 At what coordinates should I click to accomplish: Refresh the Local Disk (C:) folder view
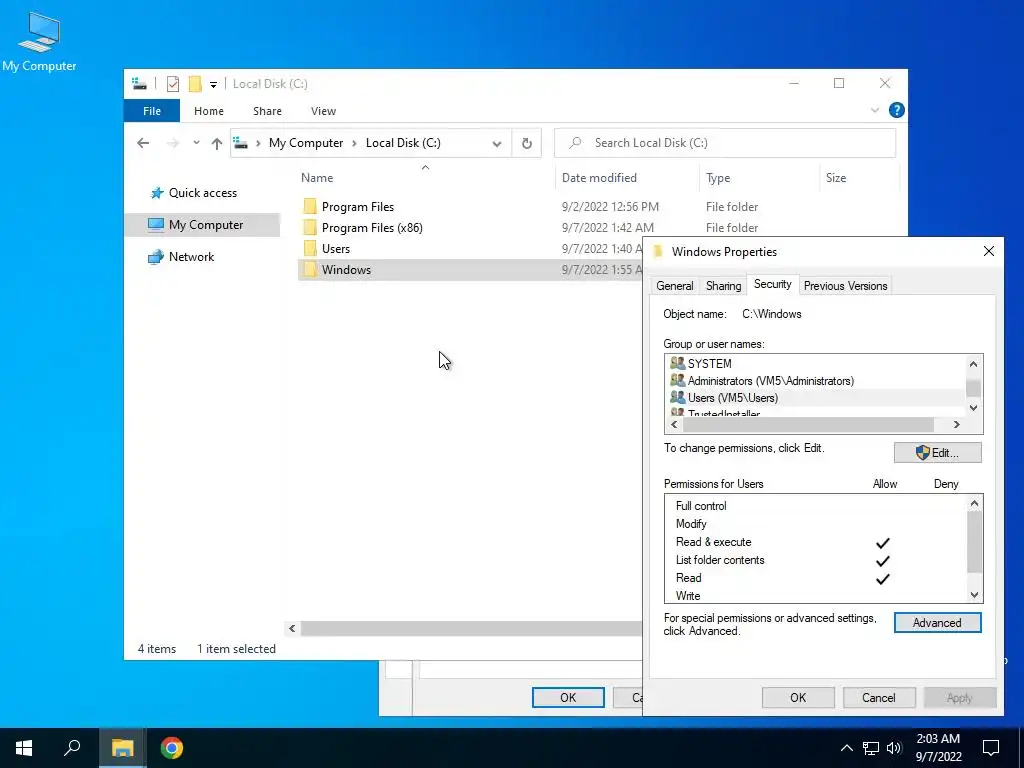526,144
